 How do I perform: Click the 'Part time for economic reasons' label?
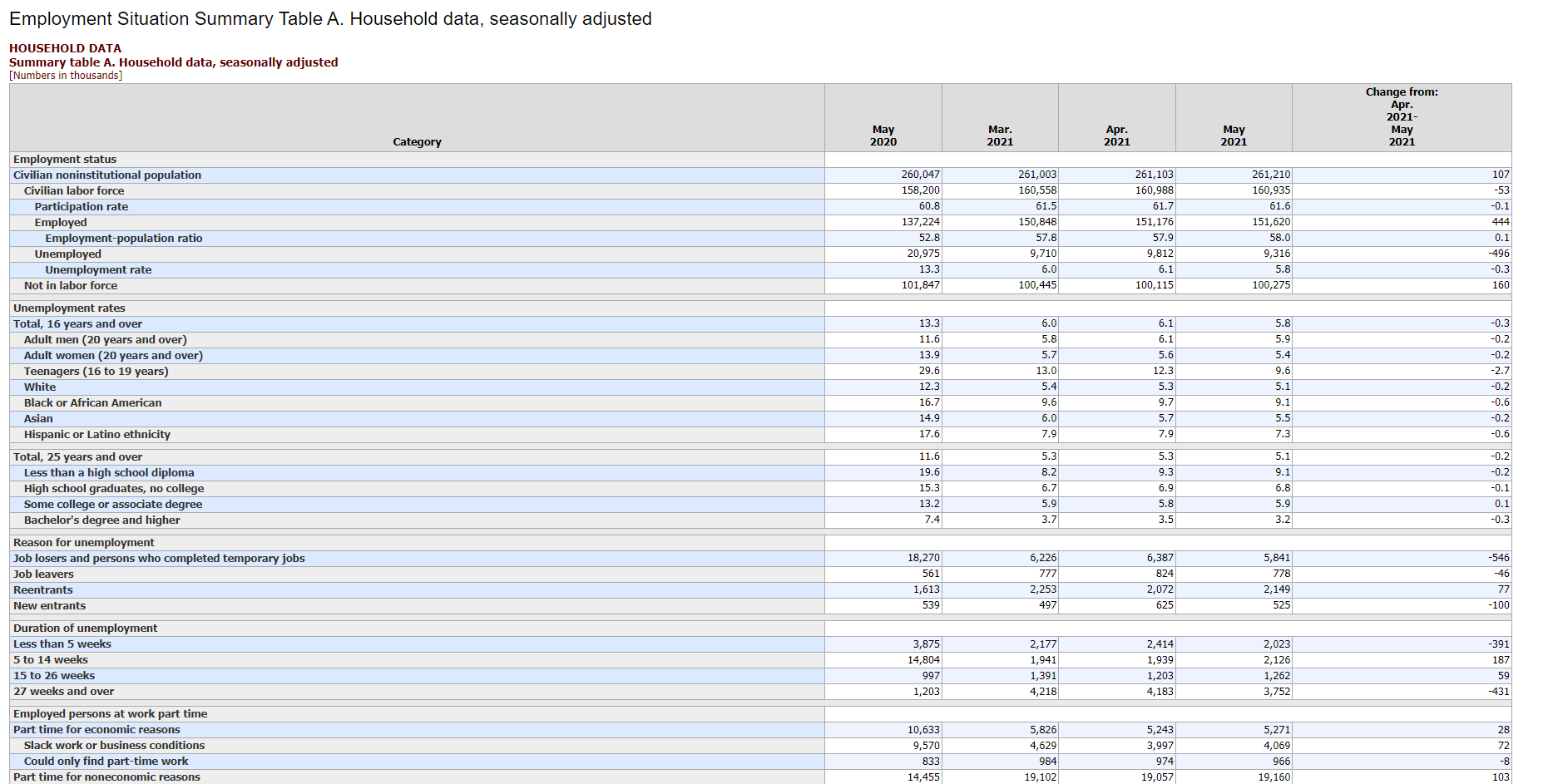96,730
